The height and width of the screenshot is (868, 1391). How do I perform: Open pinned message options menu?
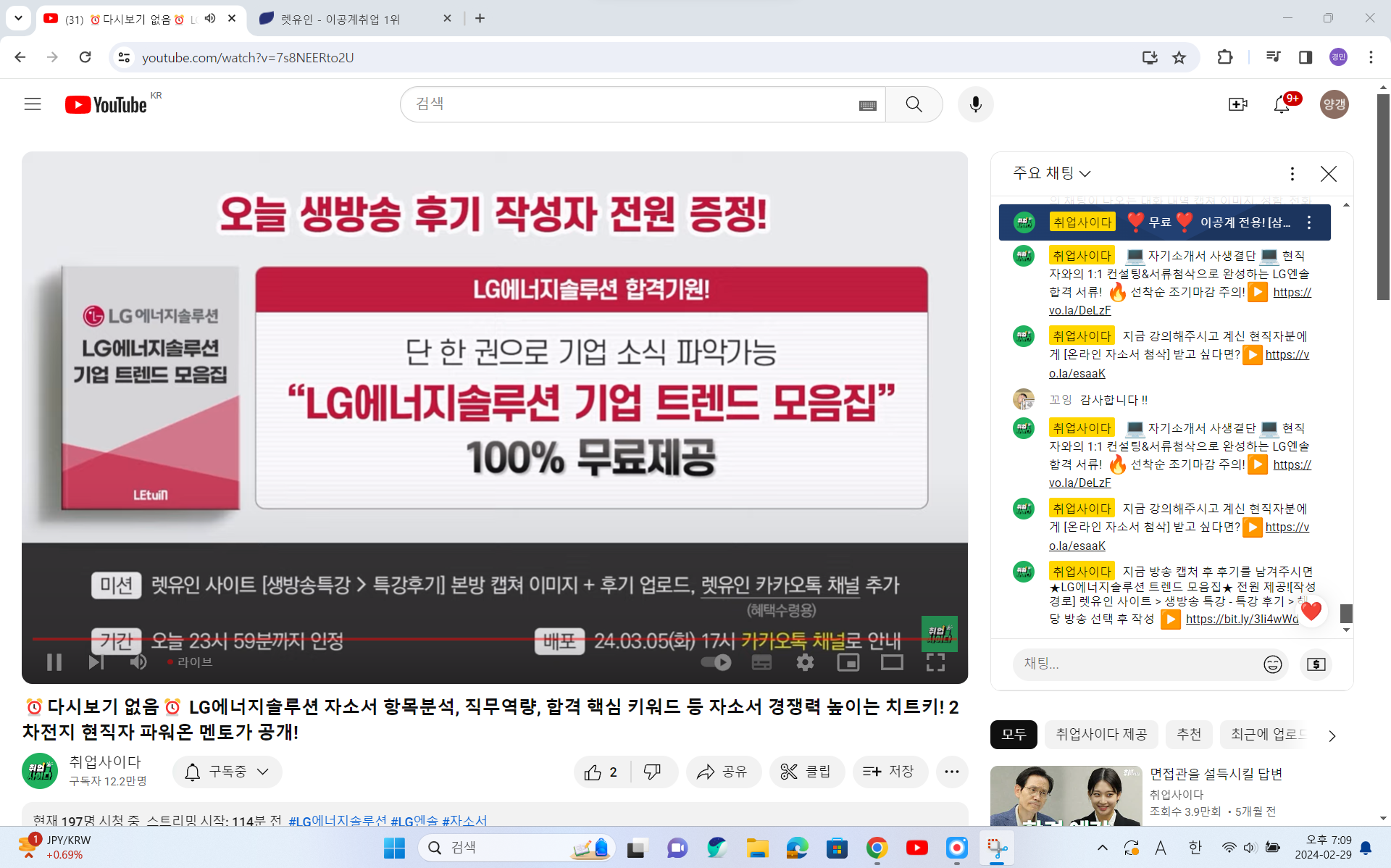click(1308, 222)
